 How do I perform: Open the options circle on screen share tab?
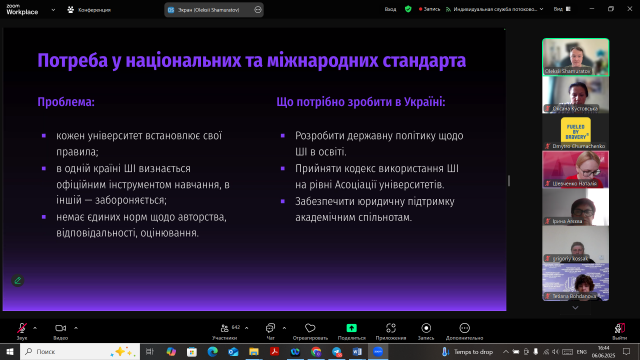pos(258,10)
